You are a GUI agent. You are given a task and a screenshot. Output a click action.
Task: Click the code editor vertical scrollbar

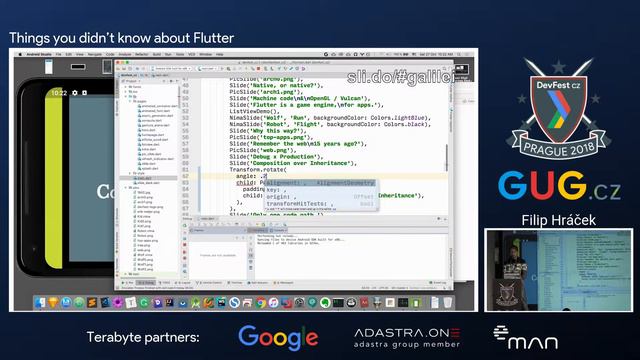(446, 158)
